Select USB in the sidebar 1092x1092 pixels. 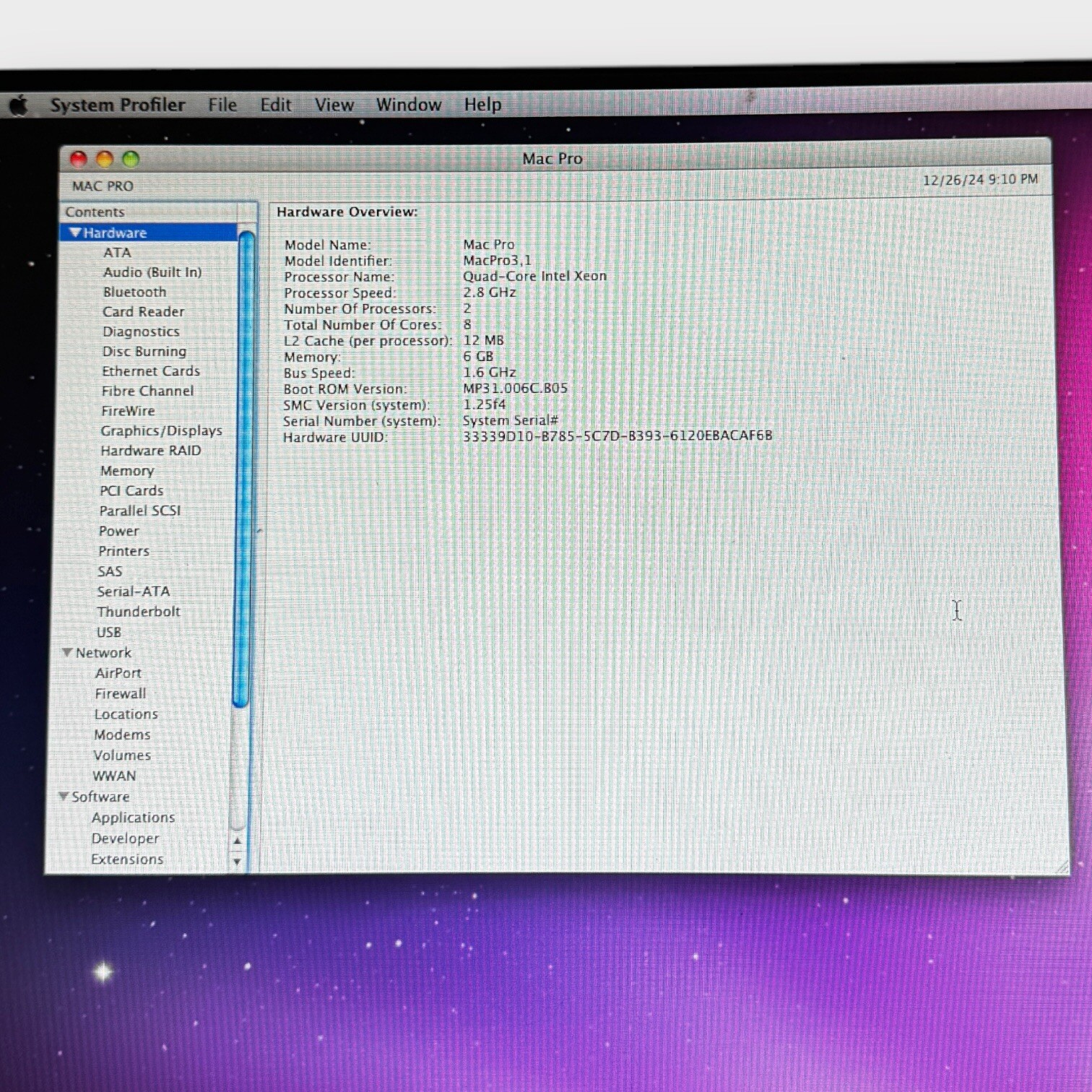109,632
